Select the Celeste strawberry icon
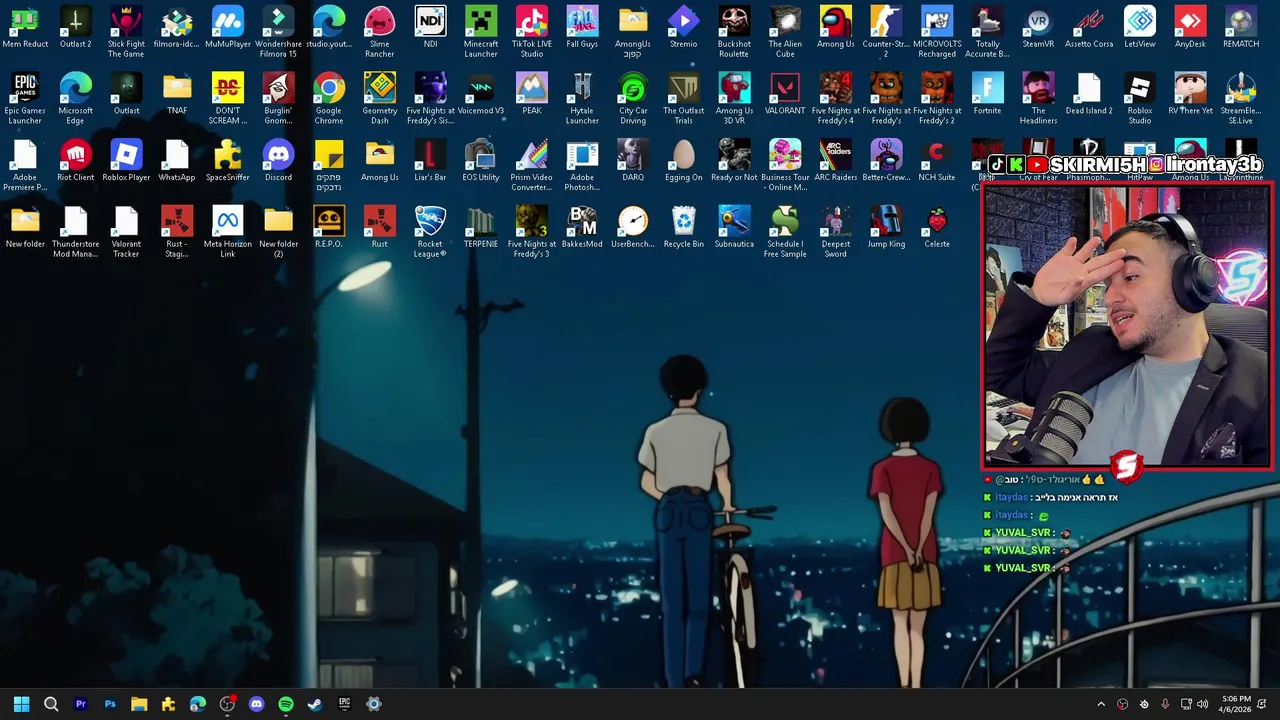 937,228
